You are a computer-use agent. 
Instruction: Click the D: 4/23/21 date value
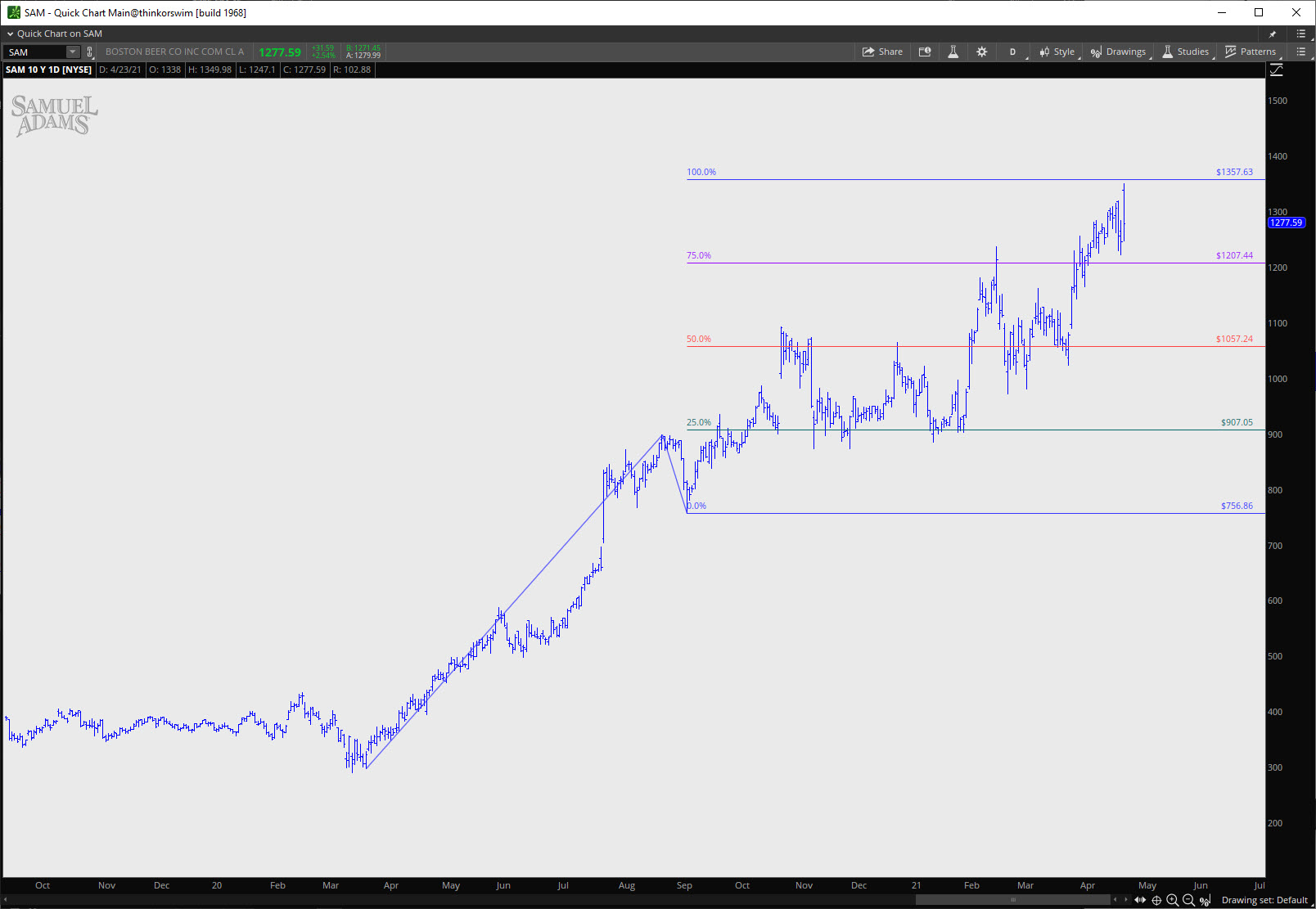[119, 70]
